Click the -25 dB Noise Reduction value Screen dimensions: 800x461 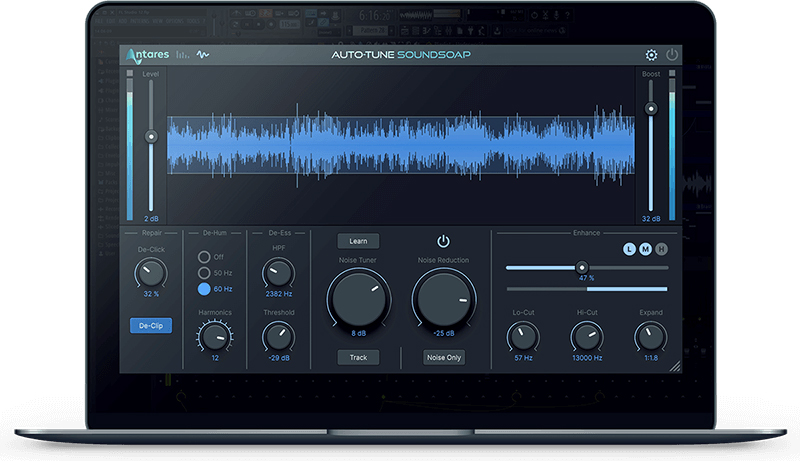(444, 333)
